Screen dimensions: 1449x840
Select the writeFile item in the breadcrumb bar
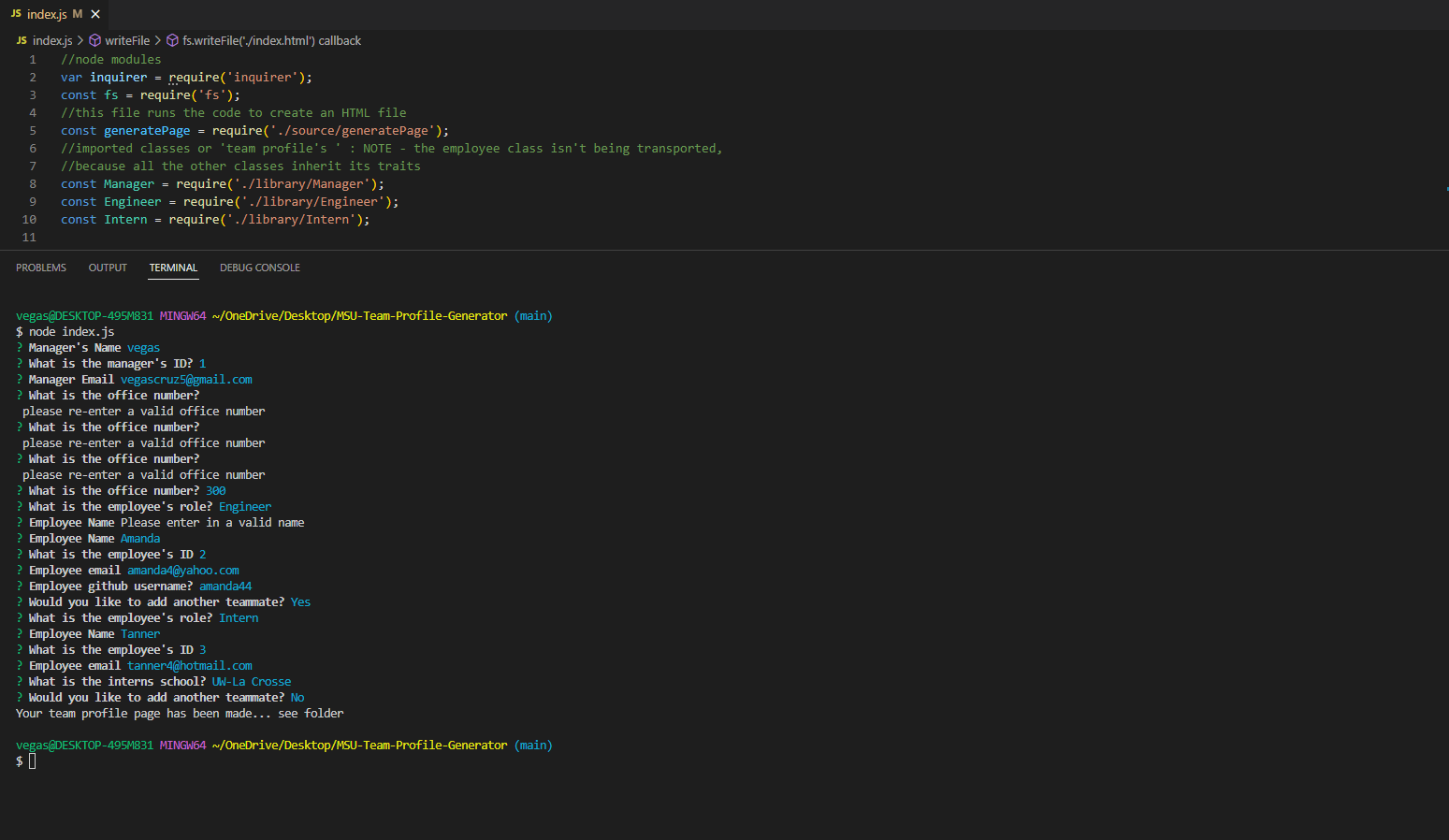pyautogui.click(x=126, y=40)
